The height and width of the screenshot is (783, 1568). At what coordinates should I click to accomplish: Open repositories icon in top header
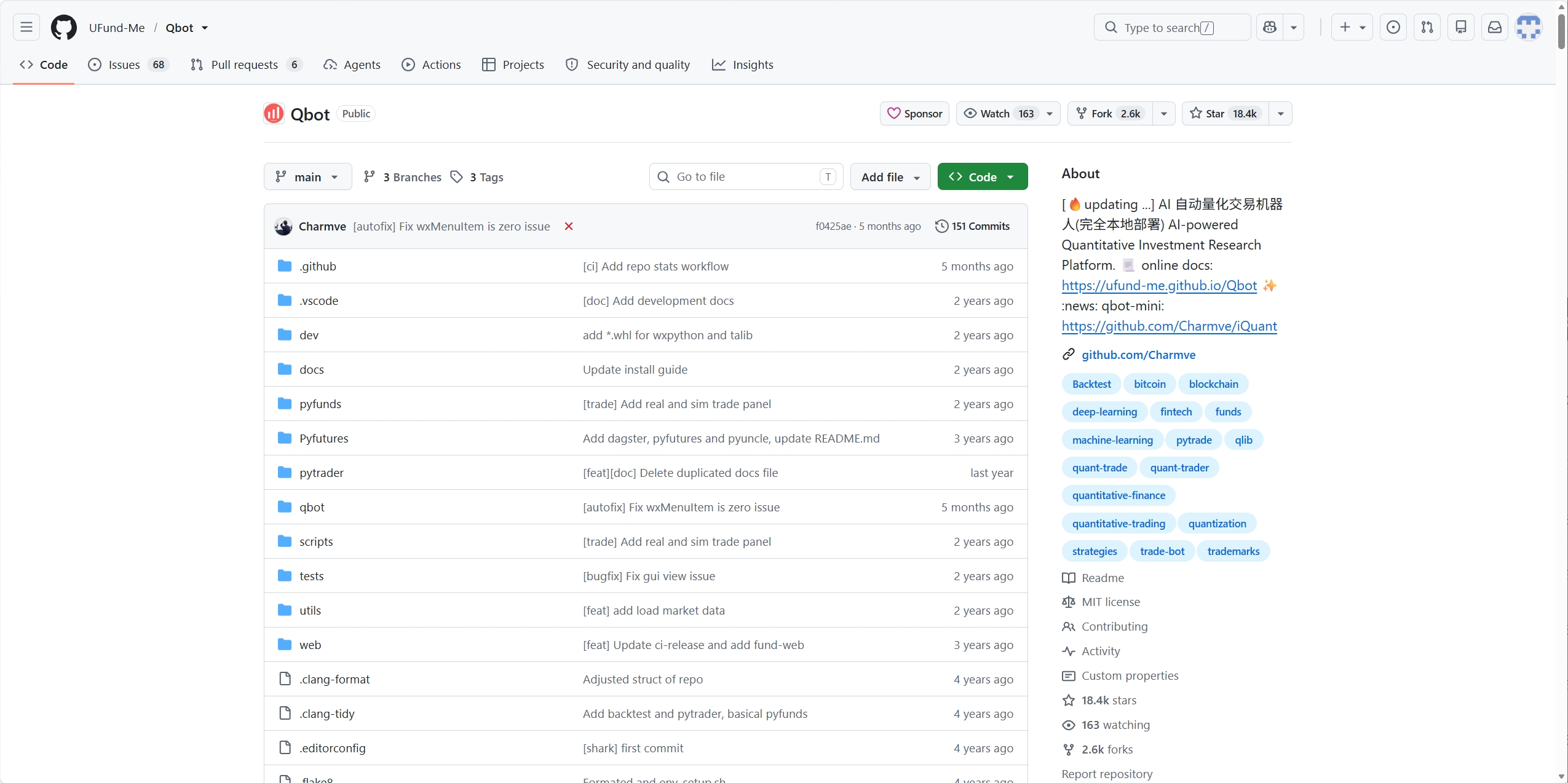click(x=1461, y=27)
